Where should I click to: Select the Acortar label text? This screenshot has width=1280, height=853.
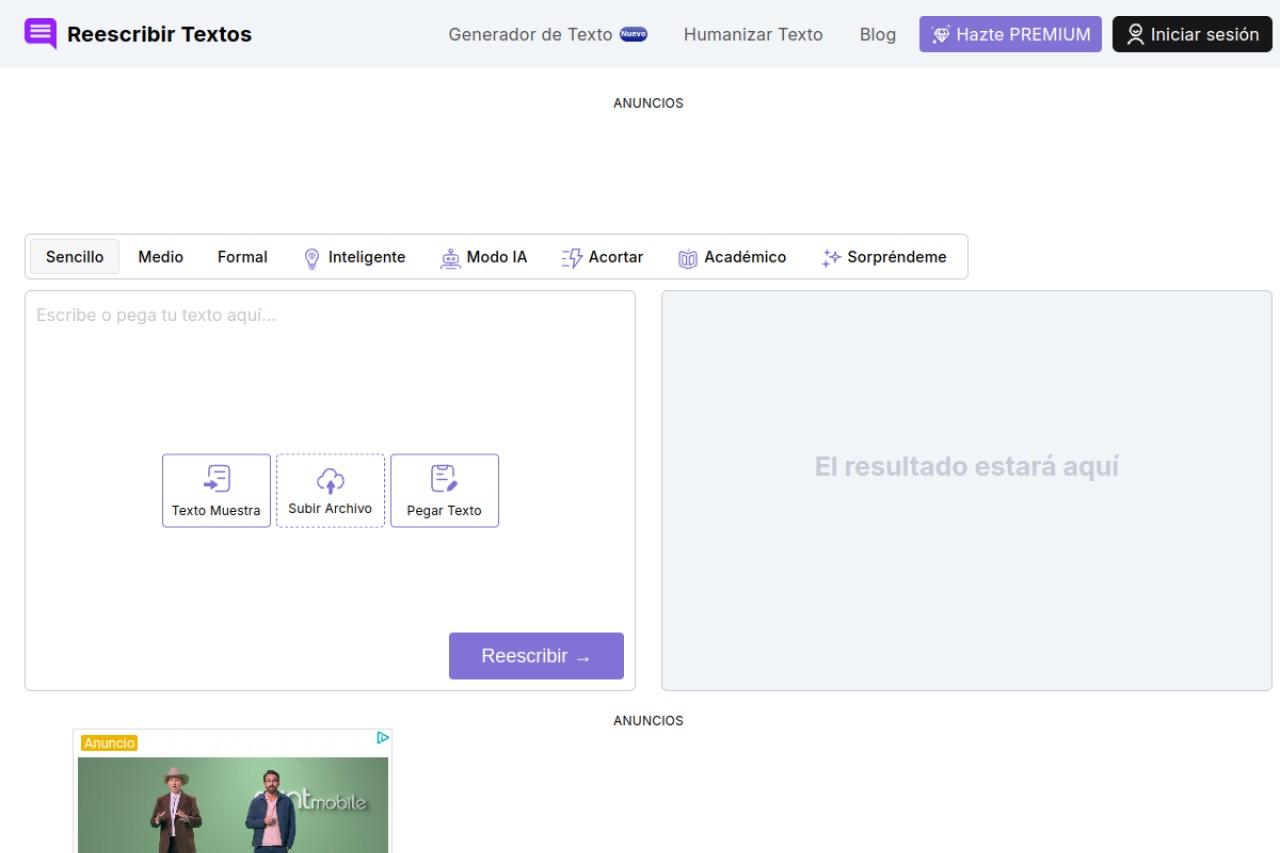tap(616, 257)
